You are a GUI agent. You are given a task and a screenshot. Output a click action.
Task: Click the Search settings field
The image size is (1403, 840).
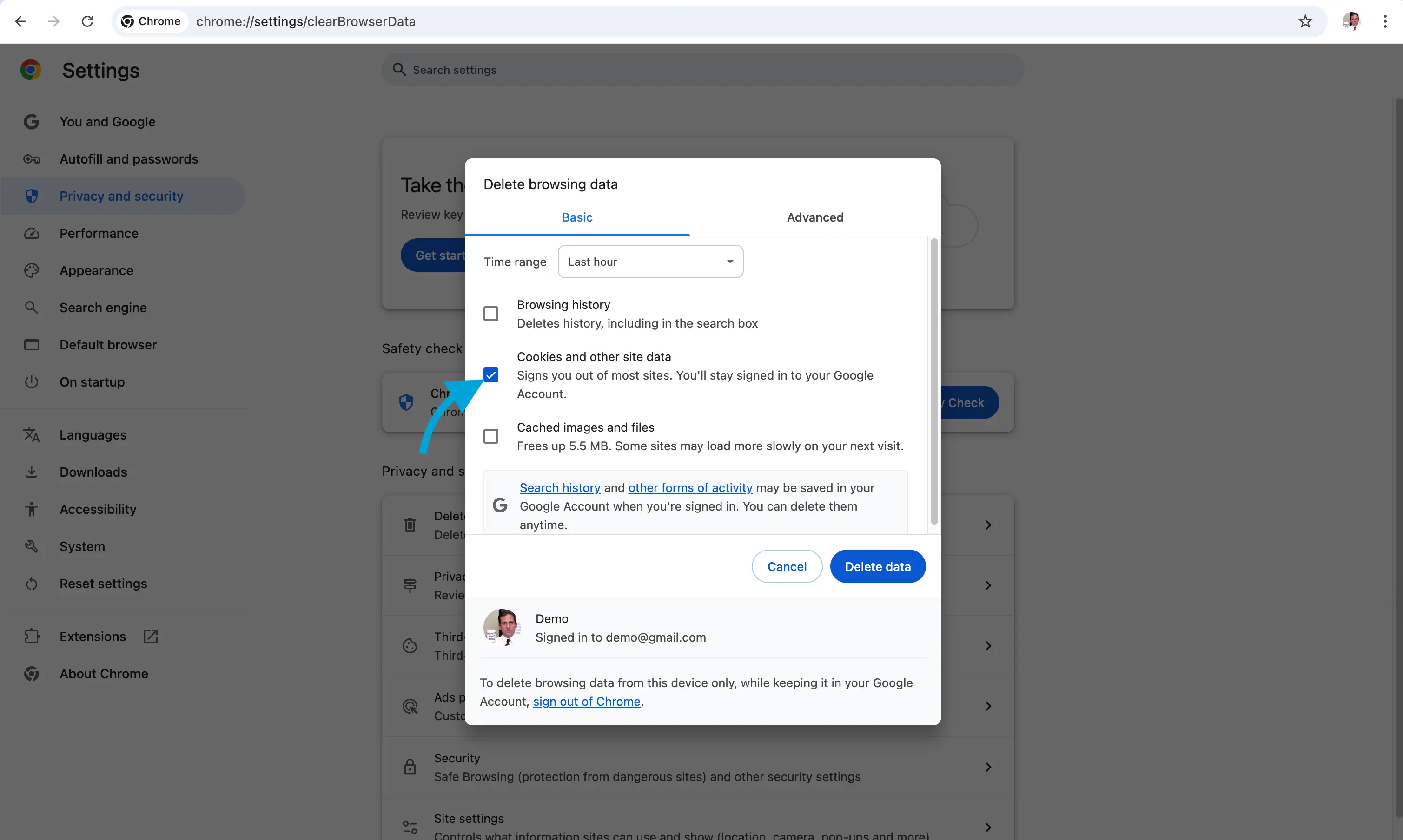point(702,70)
